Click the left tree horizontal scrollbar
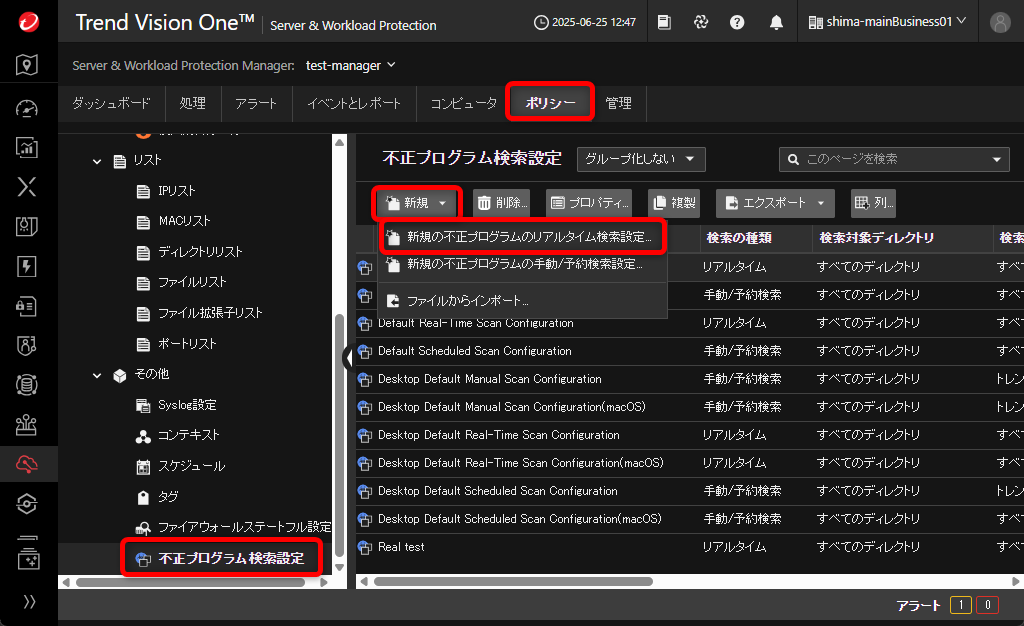This screenshot has width=1024, height=626. coord(190,582)
